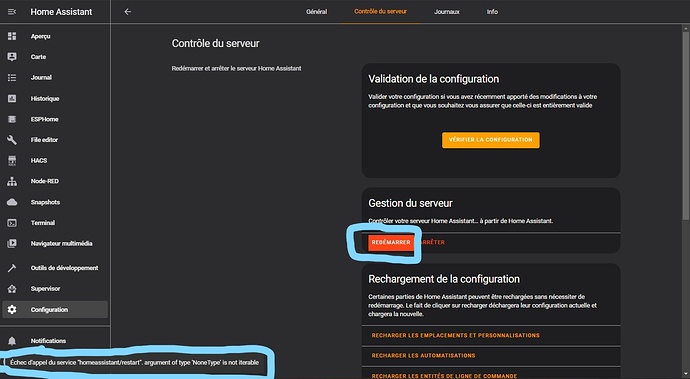Select File editor label in sidebar
This screenshot has height=379, width=690.
pos(44,140)
